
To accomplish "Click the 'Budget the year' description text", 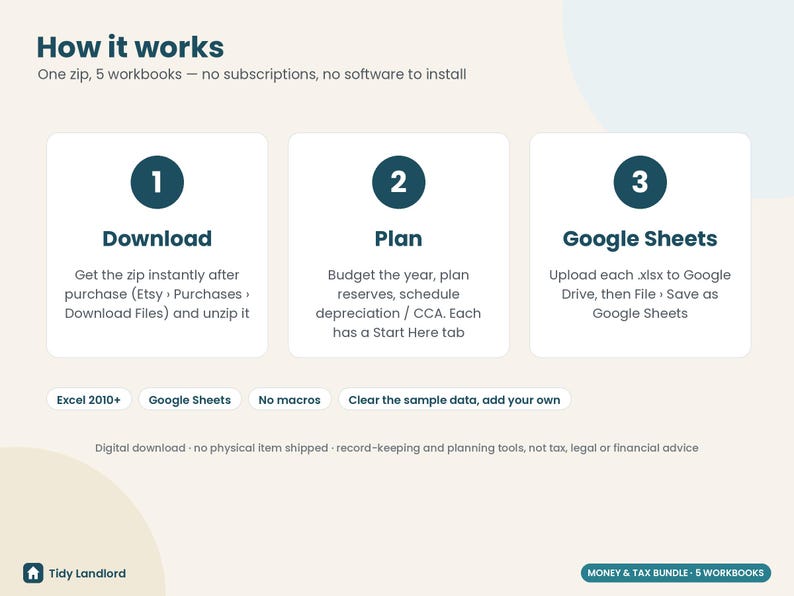I will 399,304.
